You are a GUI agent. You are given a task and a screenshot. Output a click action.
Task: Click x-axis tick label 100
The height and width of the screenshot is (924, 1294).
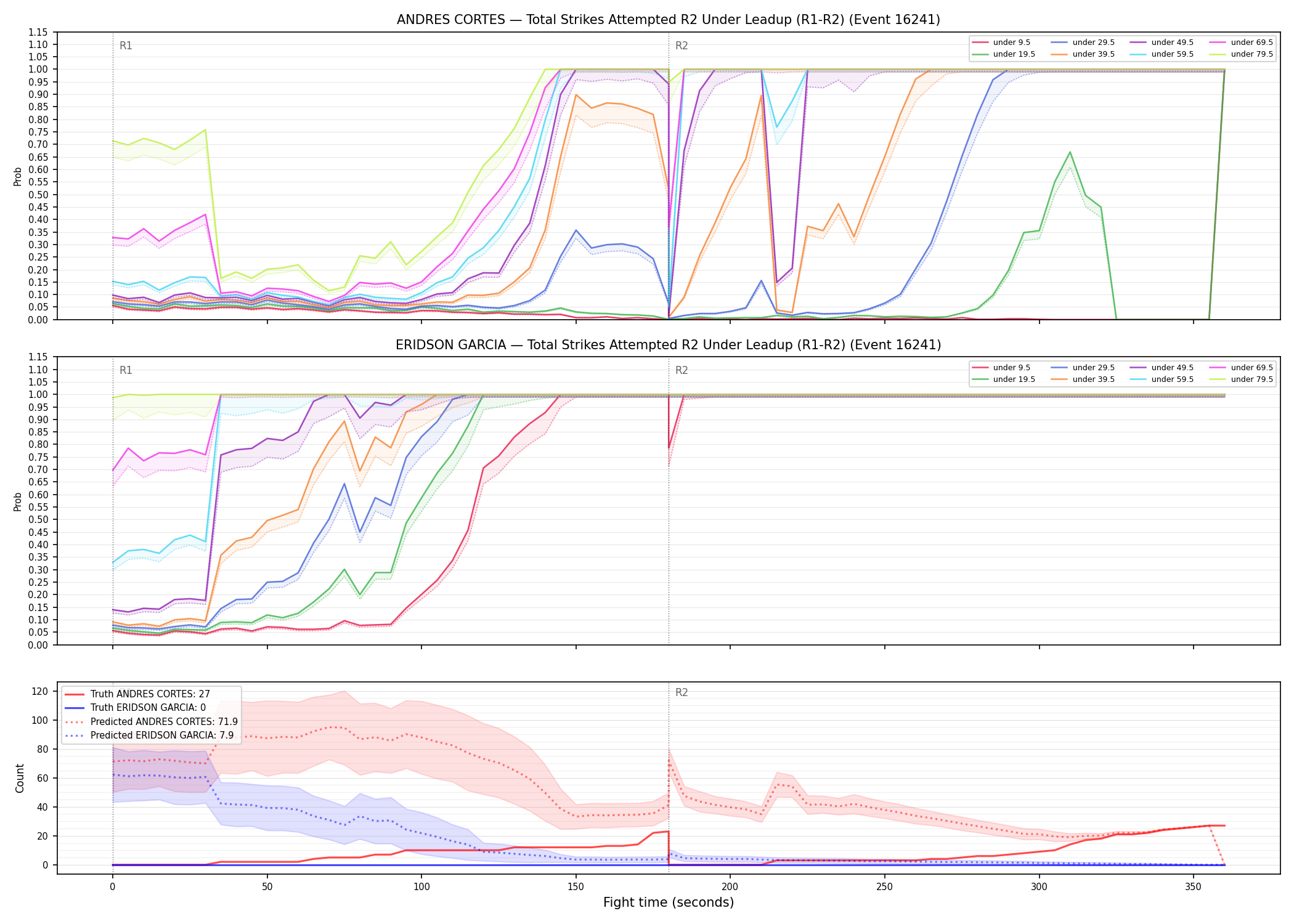[421, 887]
